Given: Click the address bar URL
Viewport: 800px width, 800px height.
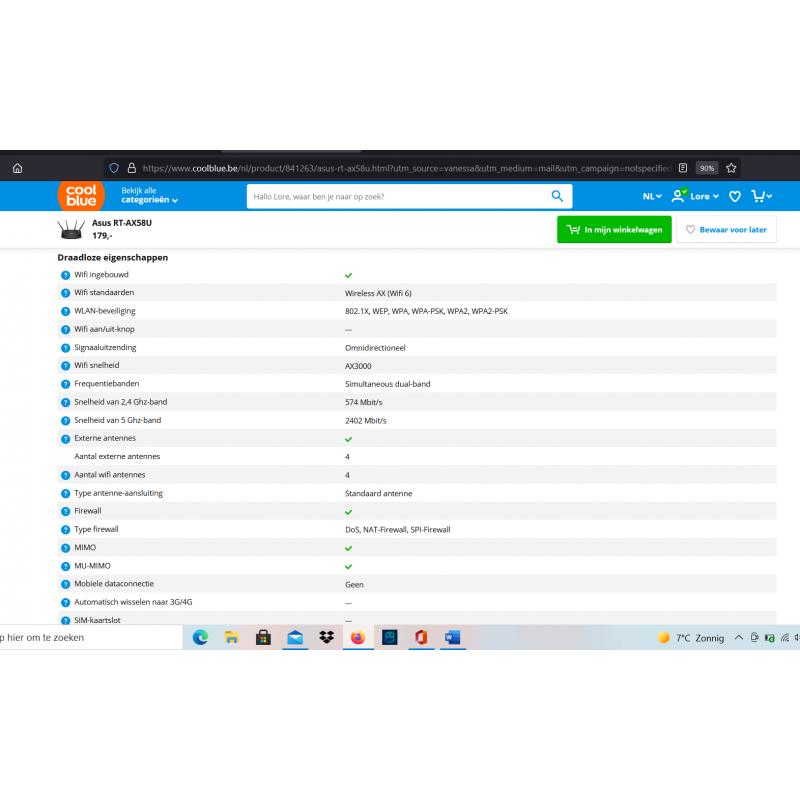Looking at the screenshot, I should 407,168.
